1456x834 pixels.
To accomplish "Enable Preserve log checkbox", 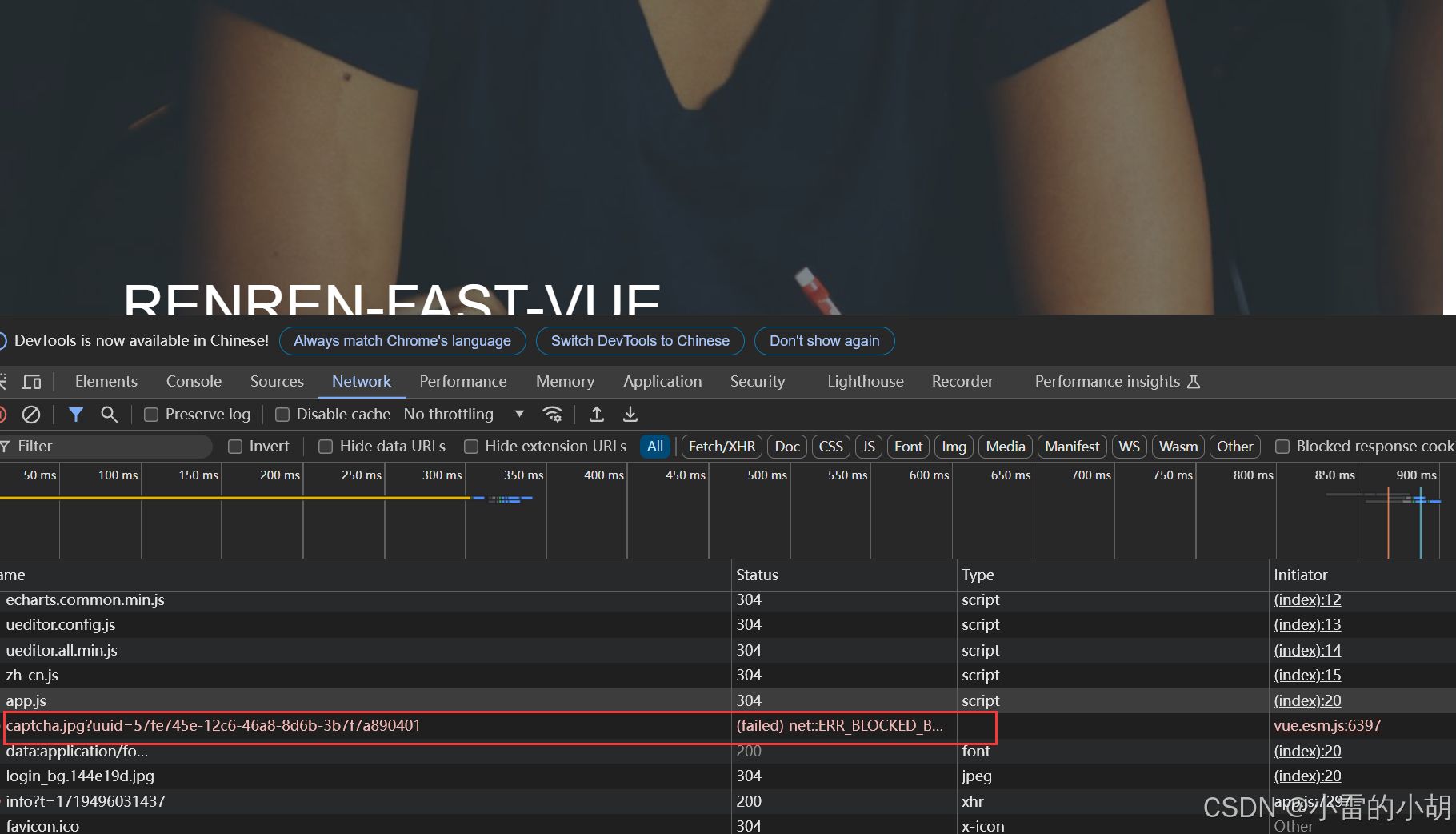I will click(151, 415).
